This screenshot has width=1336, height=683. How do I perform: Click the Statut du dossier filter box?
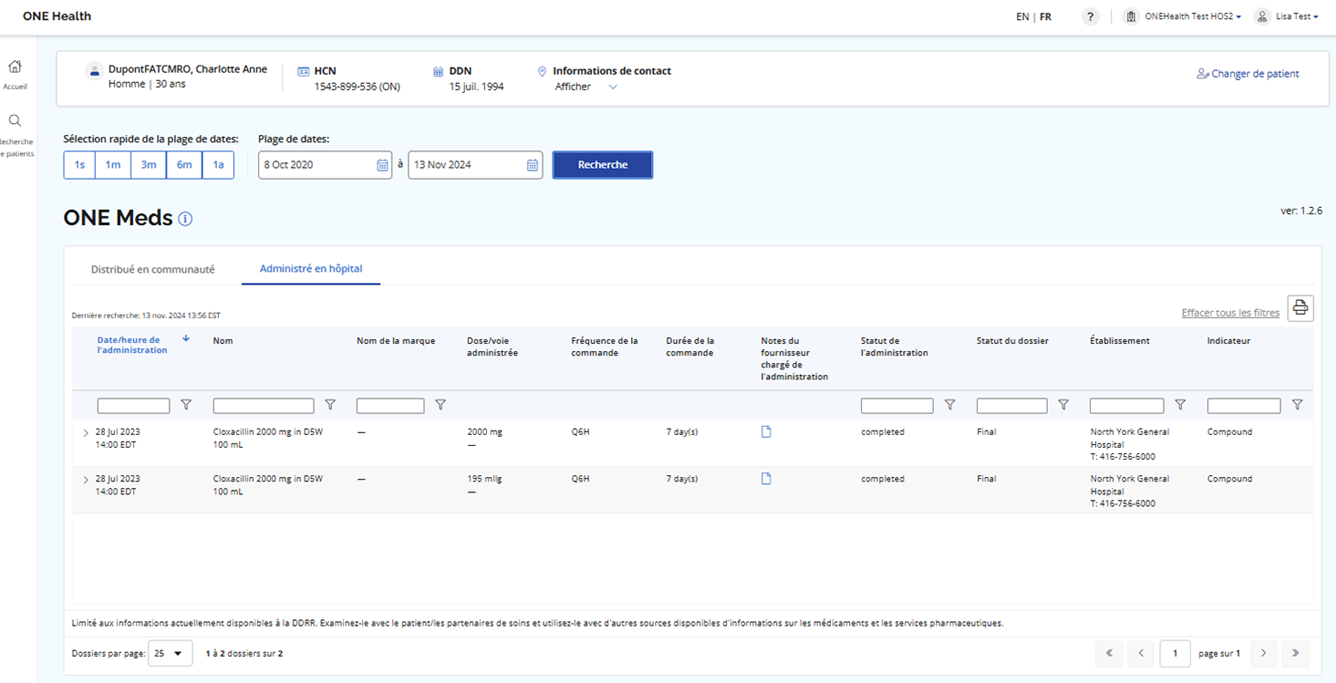1012,406
